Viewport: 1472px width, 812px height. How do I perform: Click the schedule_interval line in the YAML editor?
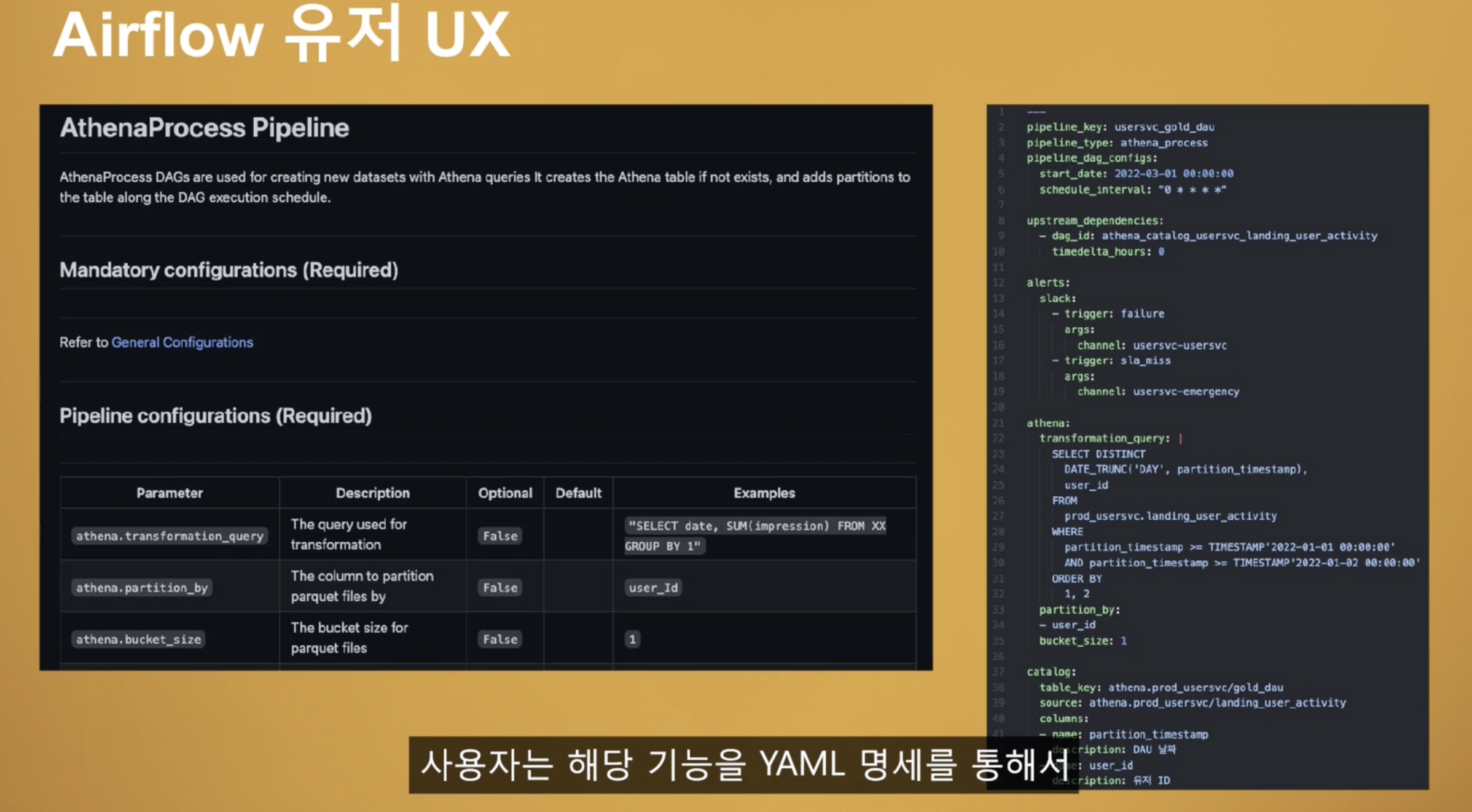click(1132, 190)
